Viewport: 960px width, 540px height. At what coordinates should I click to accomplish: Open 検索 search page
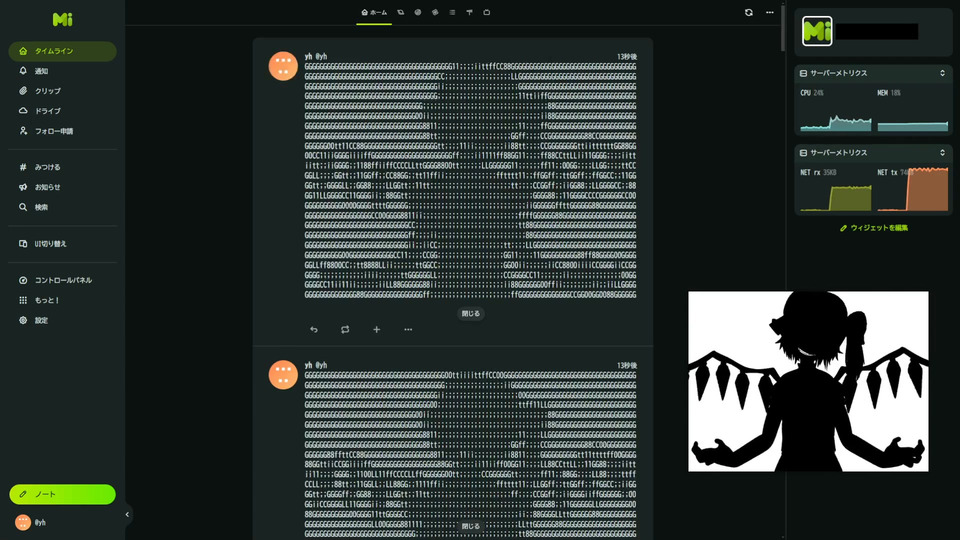62,208
